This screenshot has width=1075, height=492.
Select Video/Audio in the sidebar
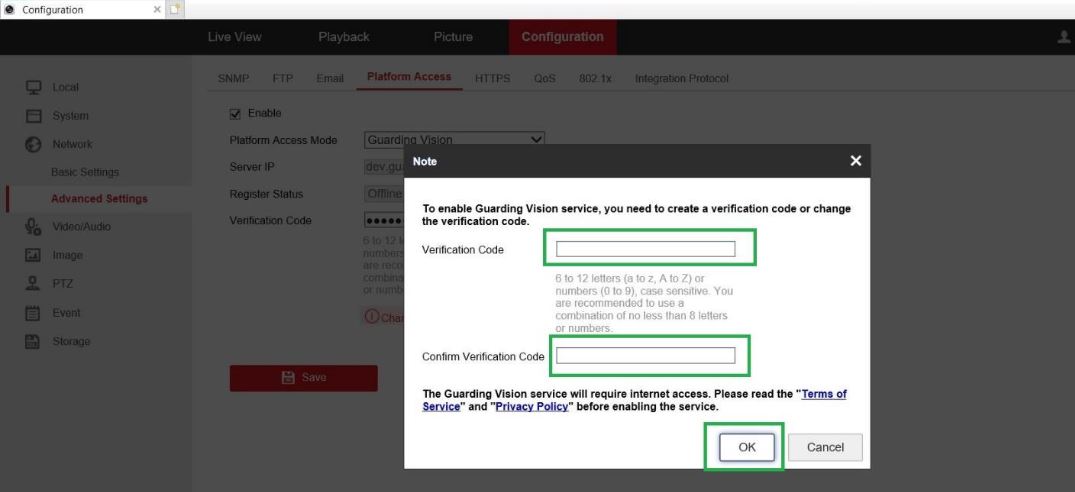click(82, 226)
